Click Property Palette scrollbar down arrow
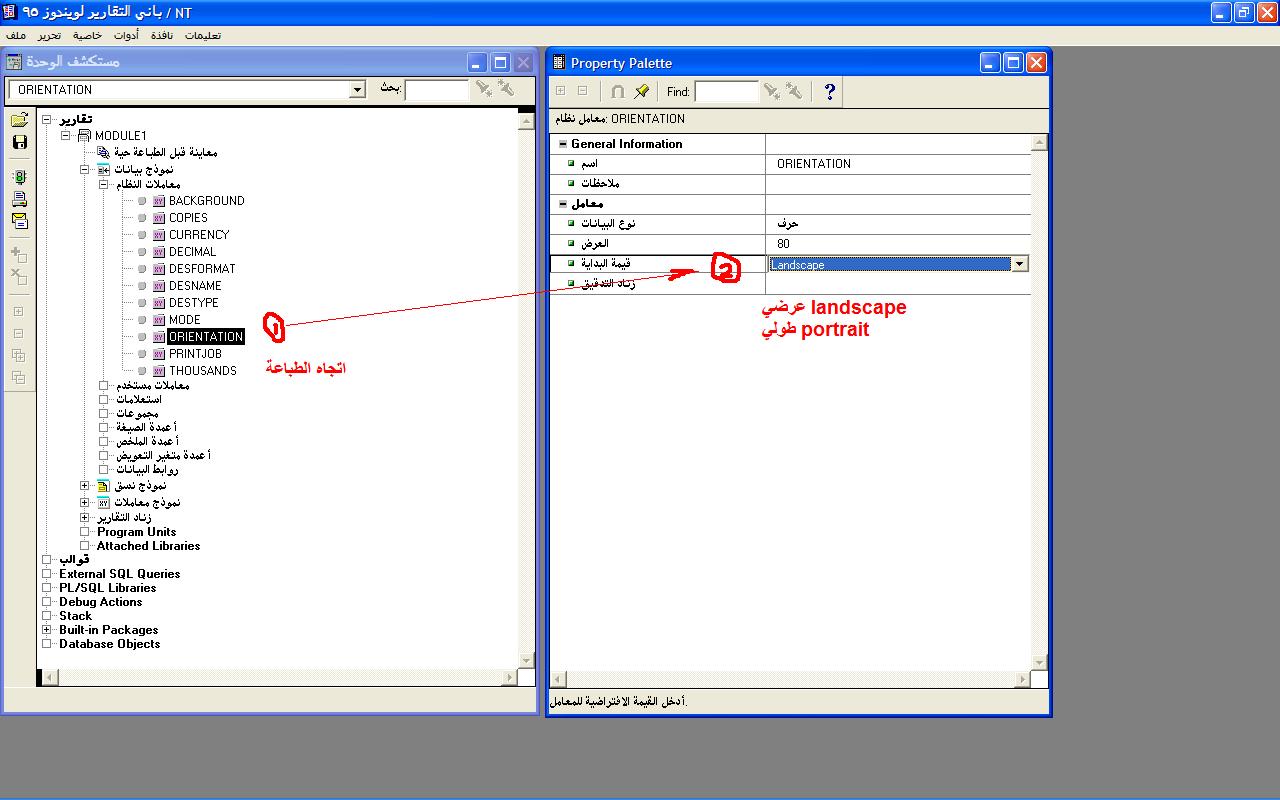 pyautogui.click(x=1039, y=662)
